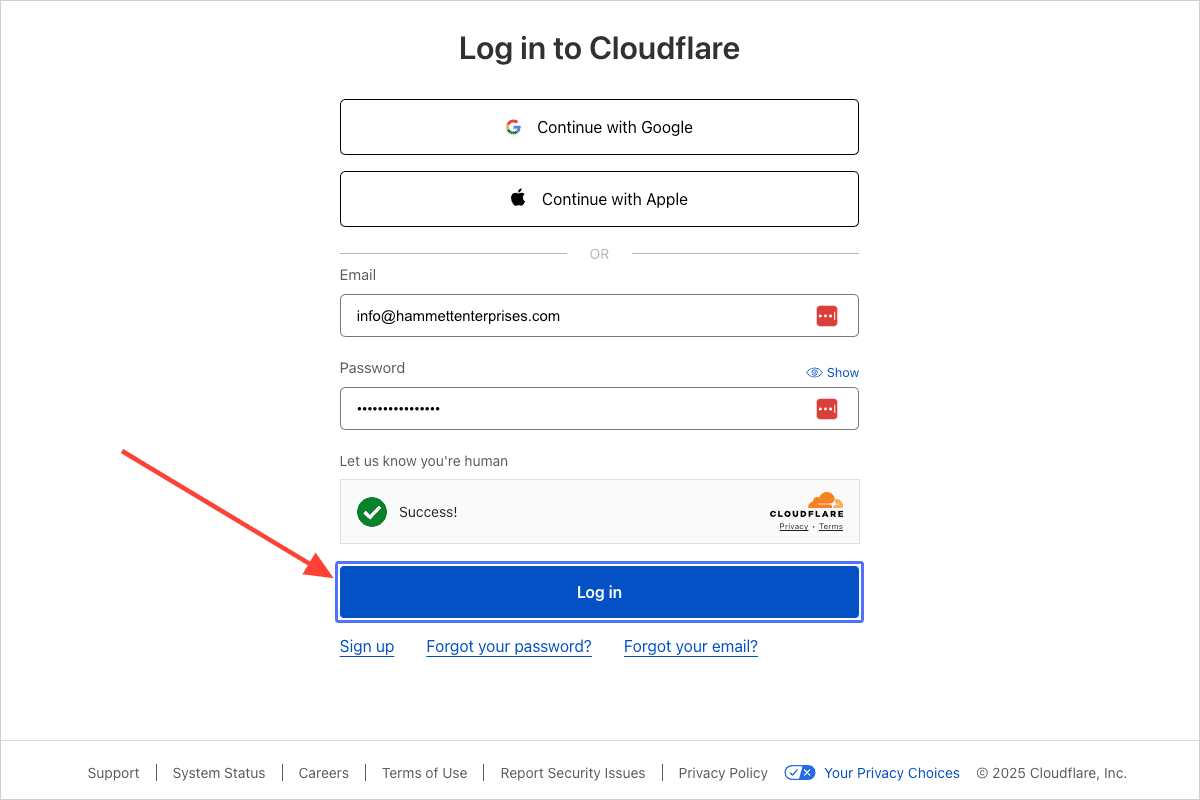Open the Sign up link
Image resolution: width=1200 pixels, height=800 pixels.
[x=367, y=647]
